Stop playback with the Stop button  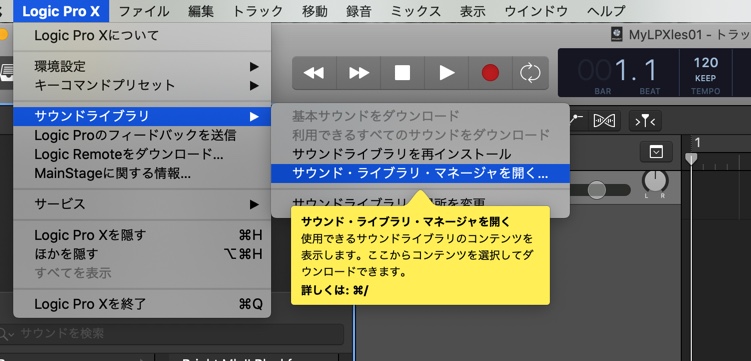coord(402,73)
